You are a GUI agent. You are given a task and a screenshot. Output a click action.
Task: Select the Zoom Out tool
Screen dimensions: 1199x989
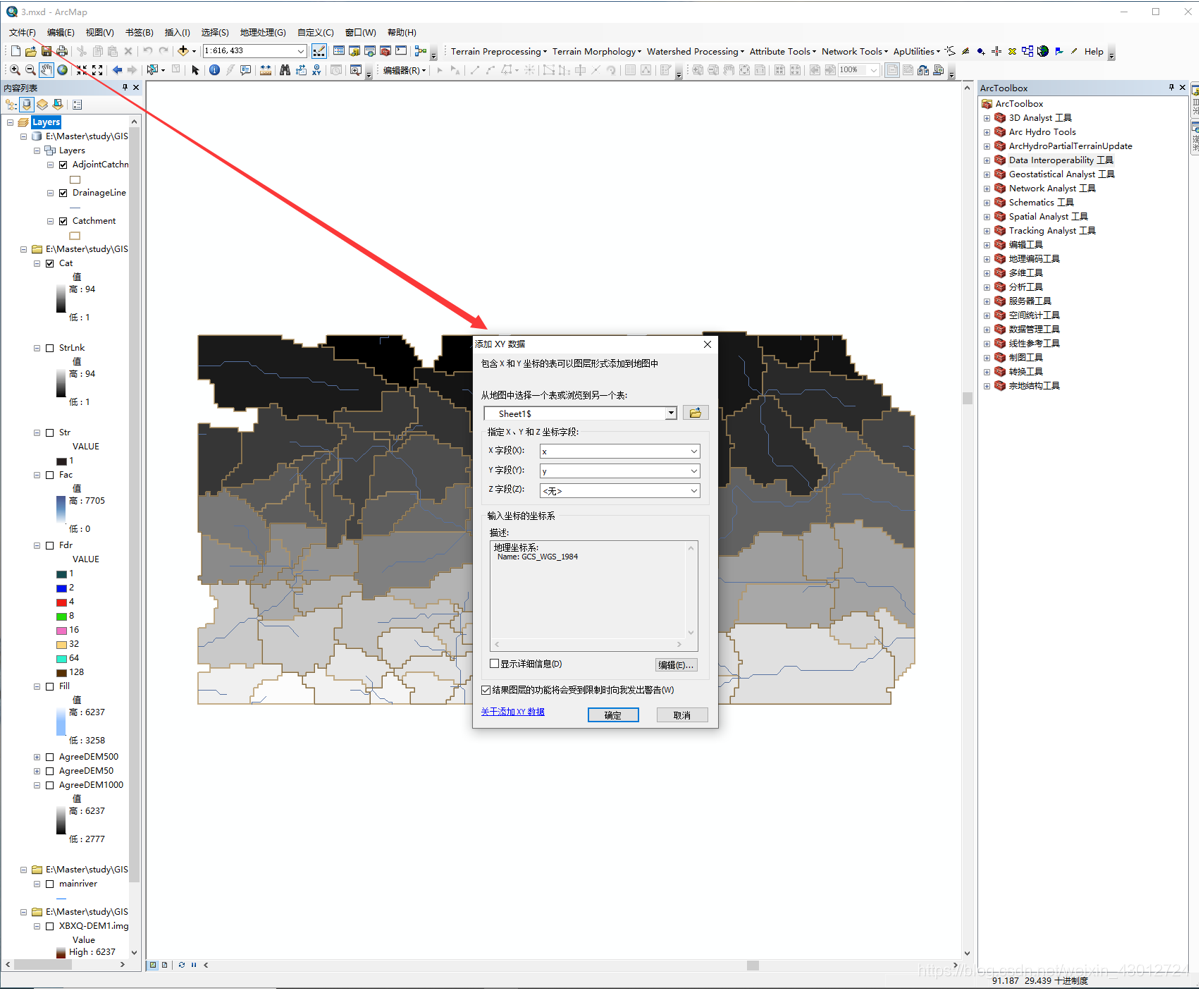[31, 70]
